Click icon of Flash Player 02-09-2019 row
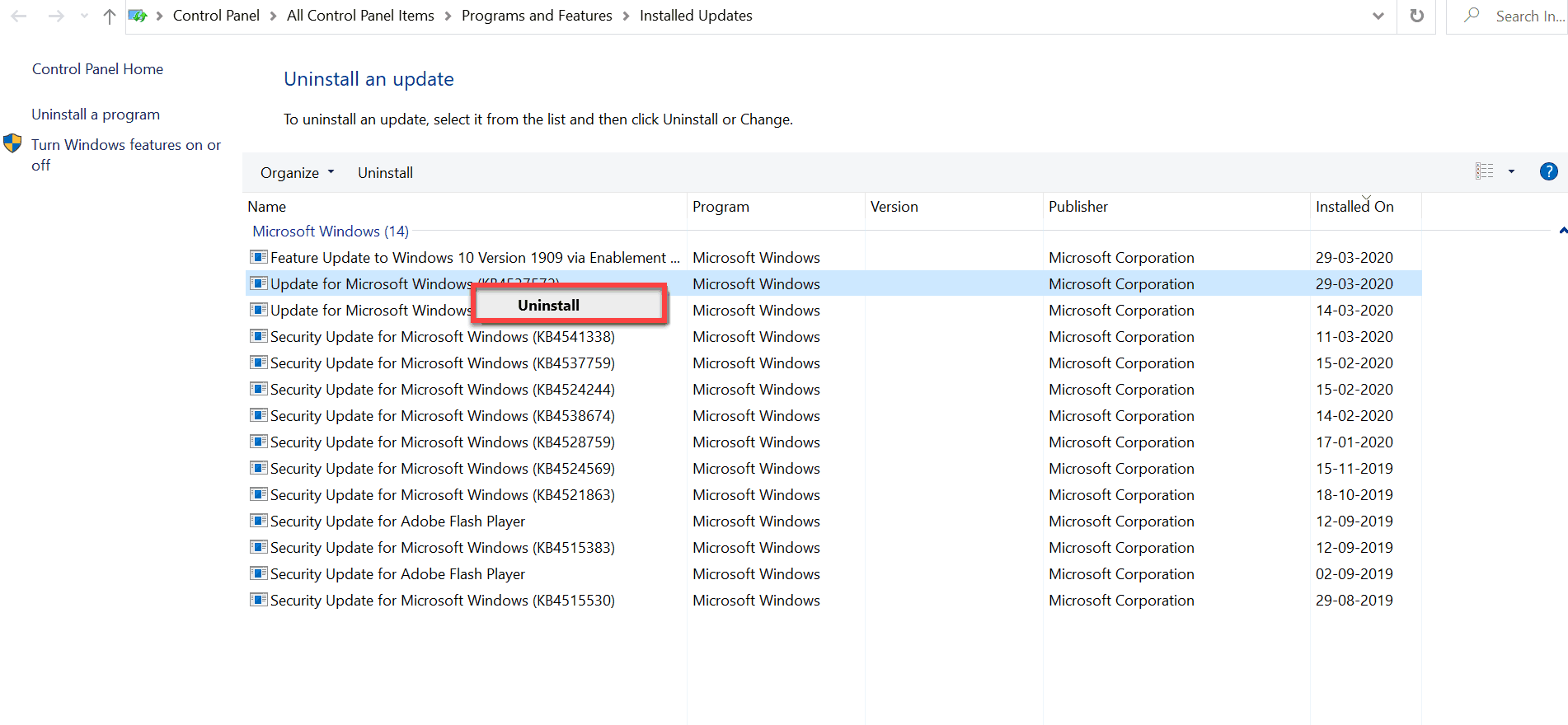The width and height of the screenshot is (1568, 725). click(259, 573)
